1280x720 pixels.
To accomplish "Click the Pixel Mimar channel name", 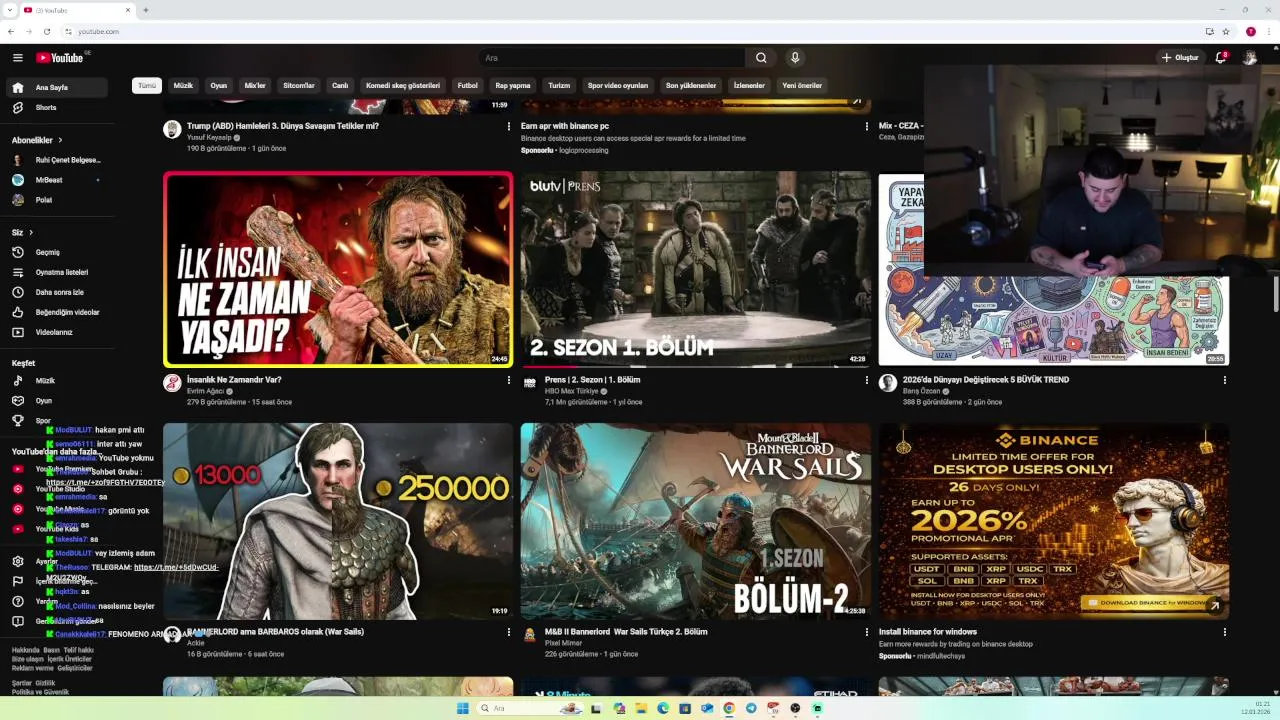I will point(563,643).
